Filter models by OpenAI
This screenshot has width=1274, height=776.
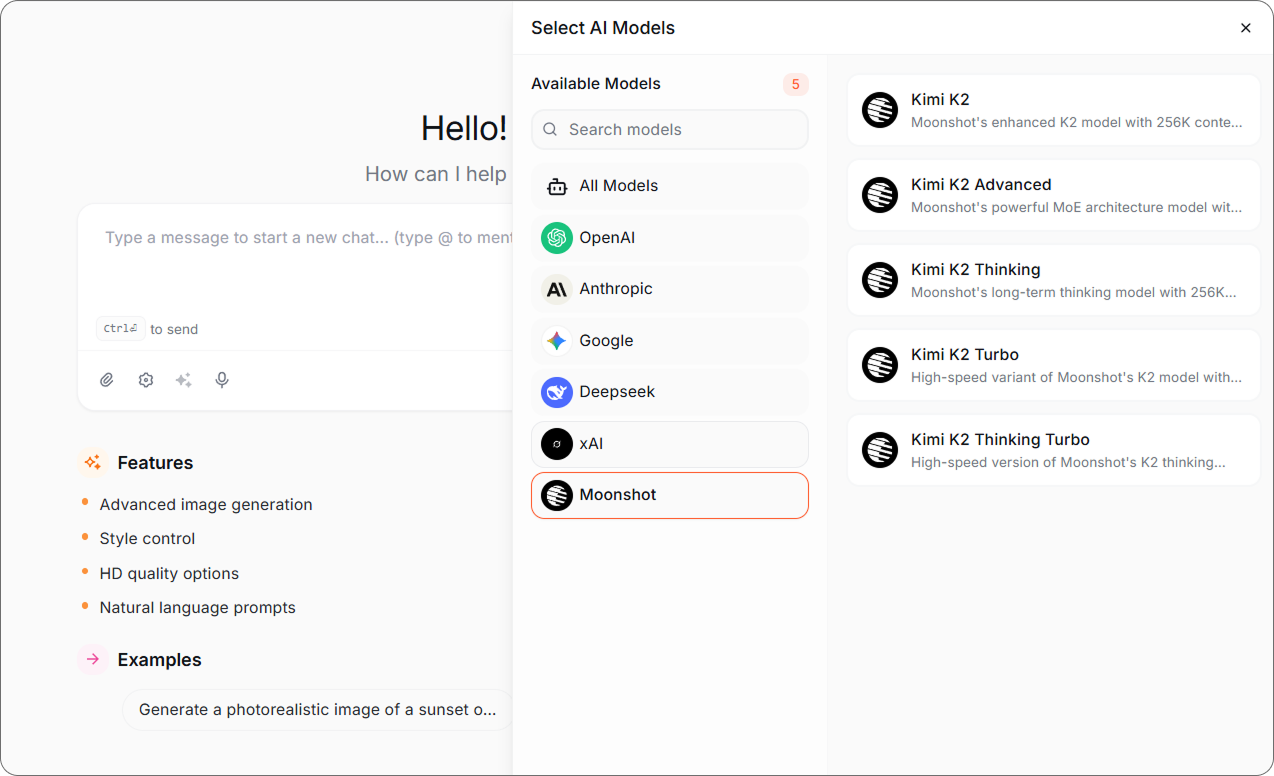pos(670,238)
